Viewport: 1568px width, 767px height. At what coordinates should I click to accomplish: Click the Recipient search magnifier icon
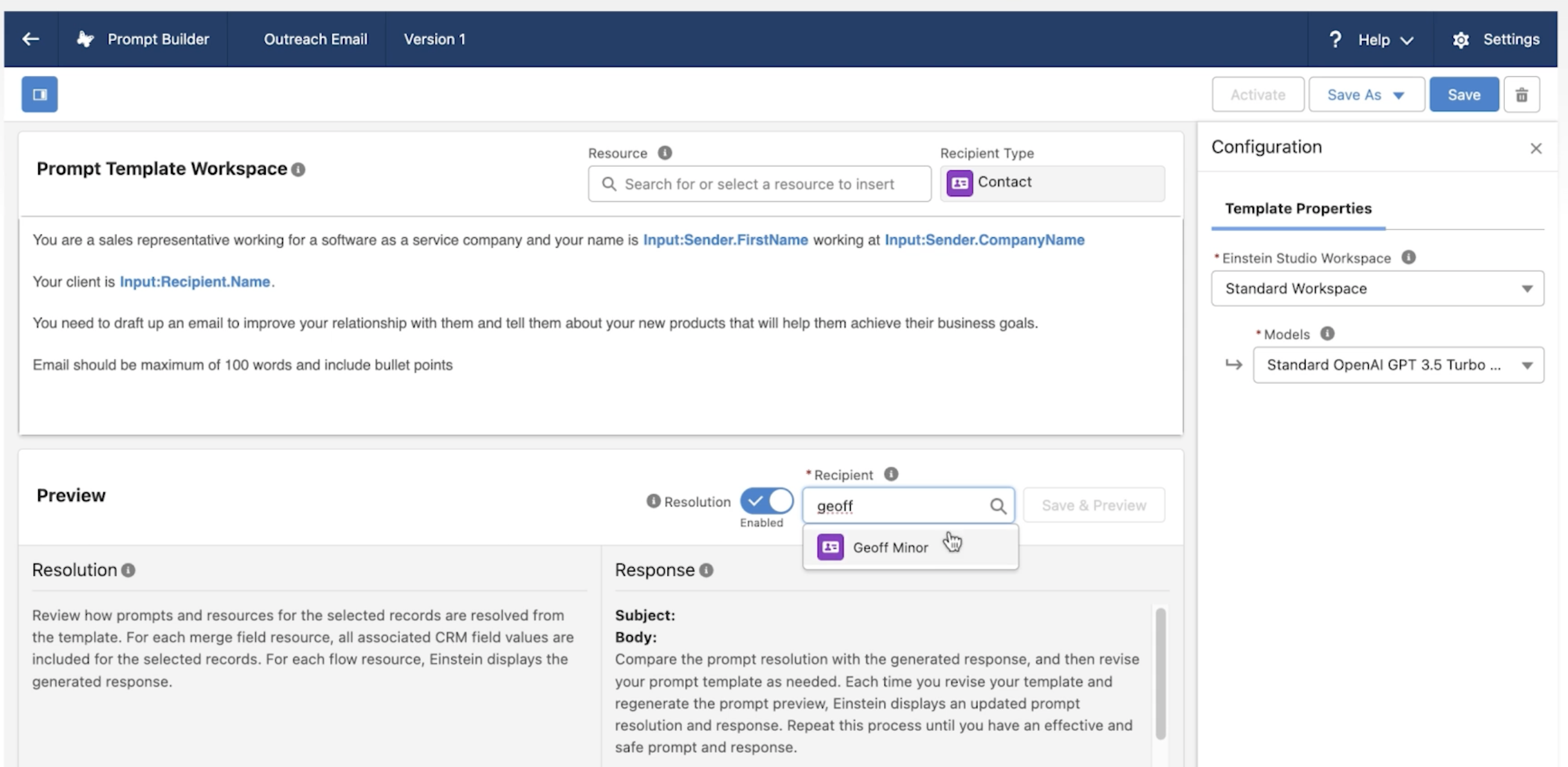coord(998,506)
